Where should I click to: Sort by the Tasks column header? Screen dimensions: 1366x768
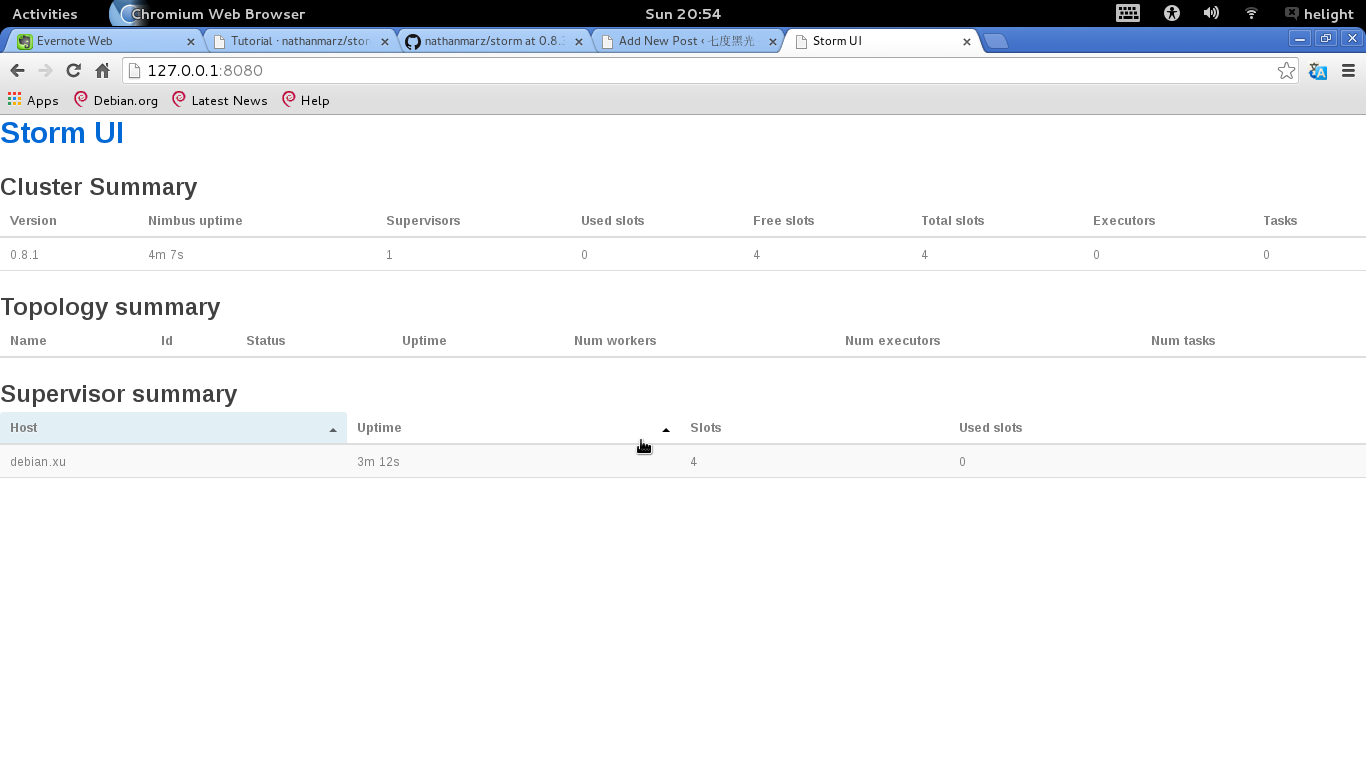pos(1280,221)
